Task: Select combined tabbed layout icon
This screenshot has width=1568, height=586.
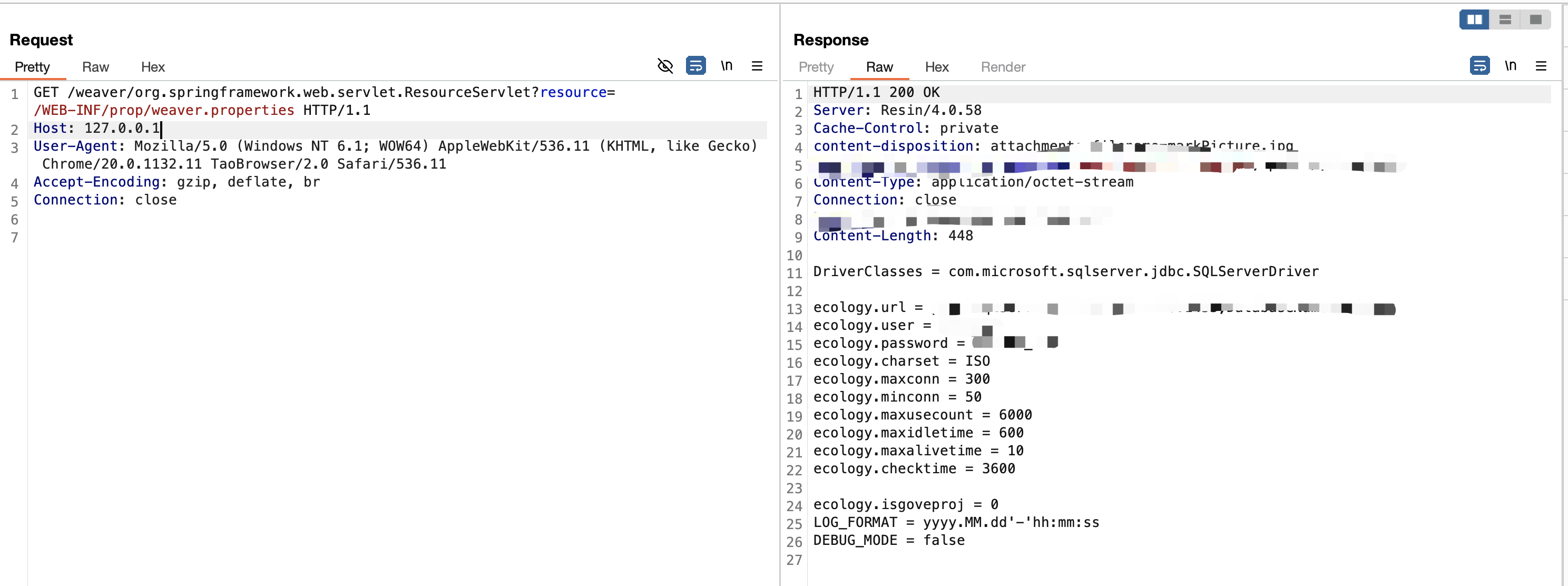Action: click(1536, 19)
